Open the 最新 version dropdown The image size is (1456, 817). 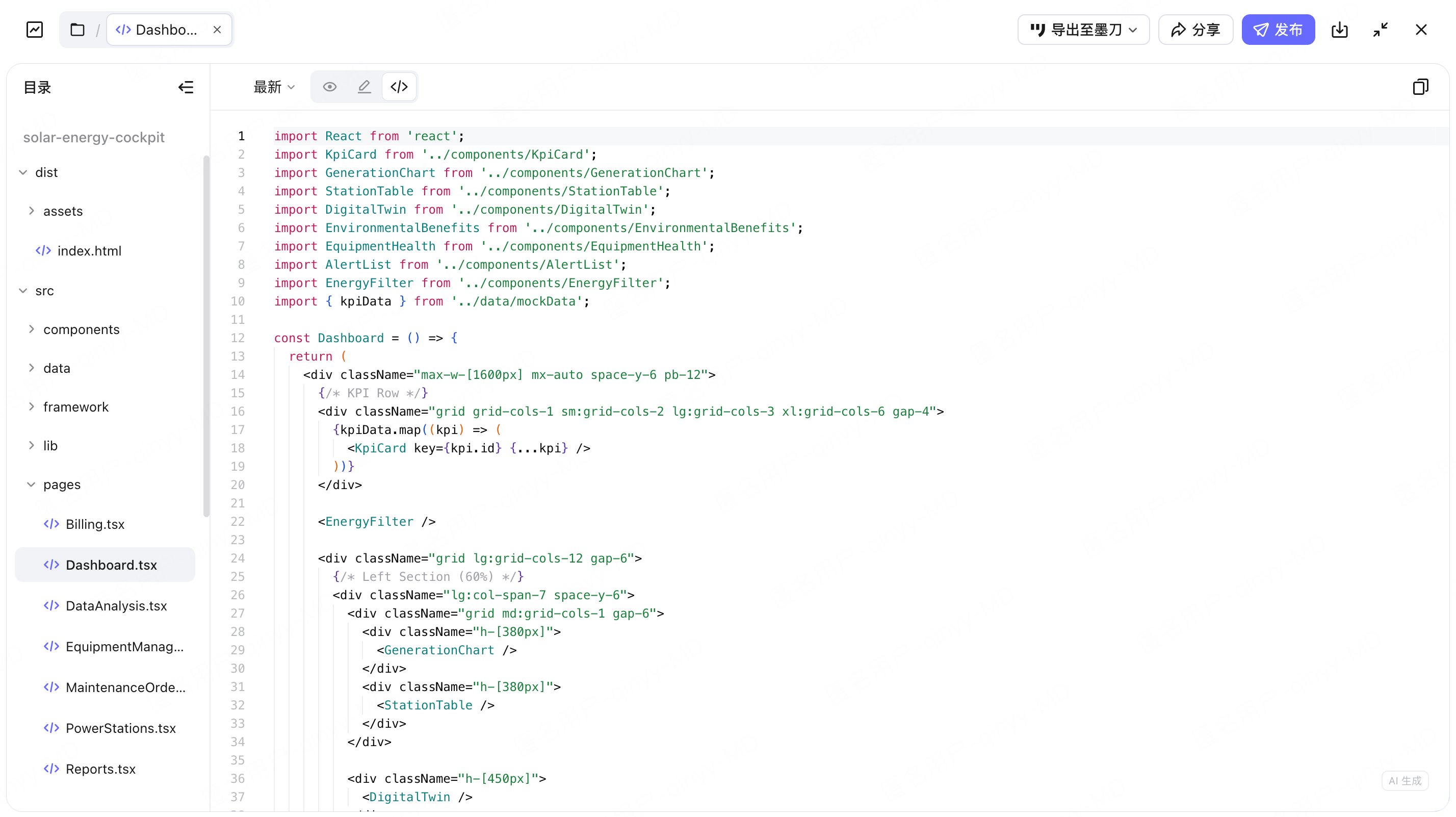tap(274, 87)
